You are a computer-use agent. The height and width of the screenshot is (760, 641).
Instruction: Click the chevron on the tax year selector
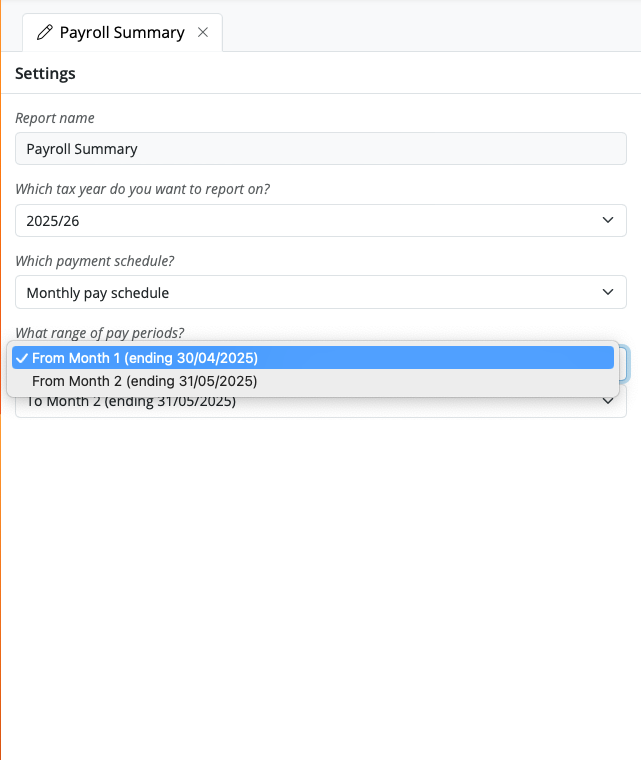tap(608, 220)
